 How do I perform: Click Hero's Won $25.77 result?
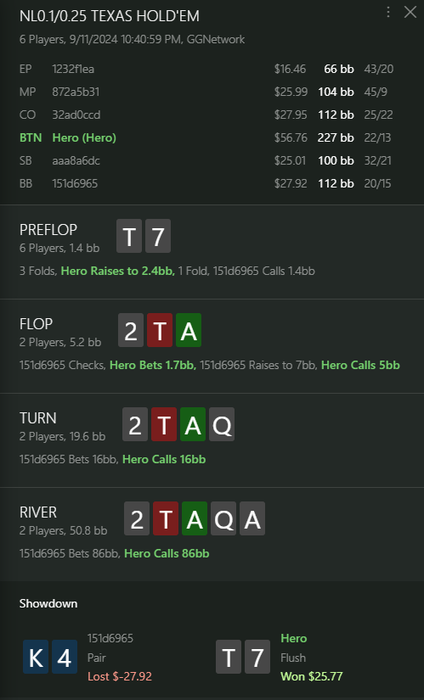[312, 676]
